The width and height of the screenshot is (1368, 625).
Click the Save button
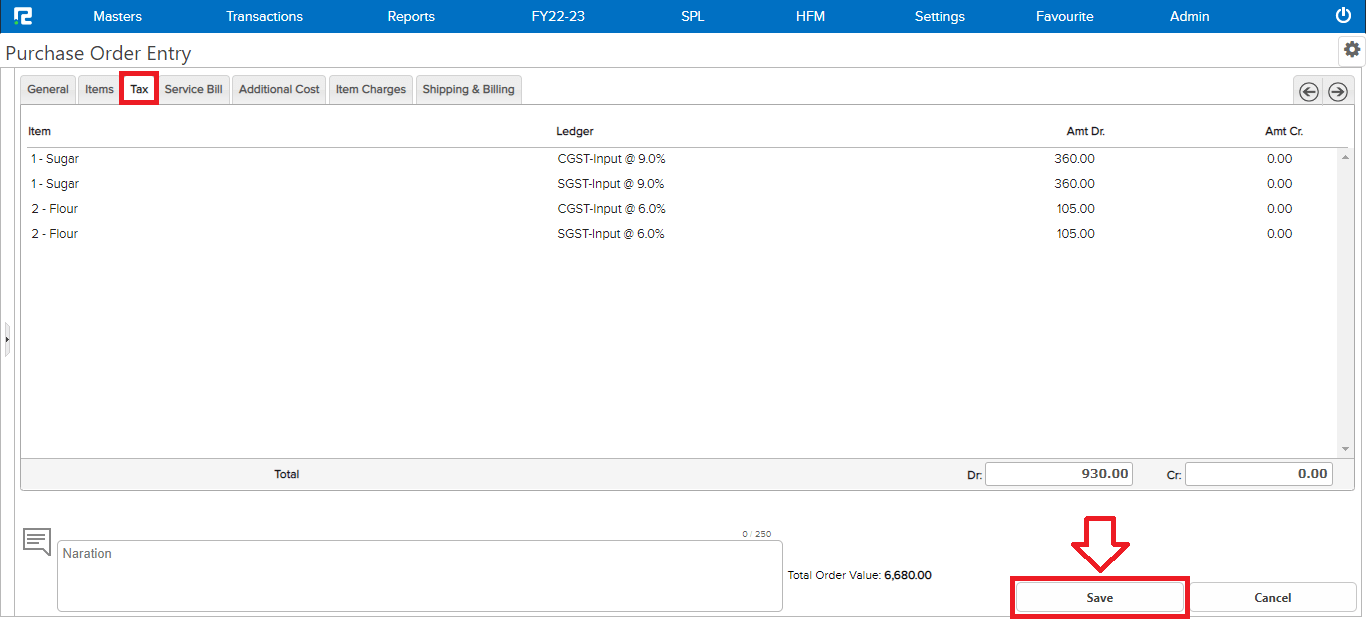[1099, 597]
